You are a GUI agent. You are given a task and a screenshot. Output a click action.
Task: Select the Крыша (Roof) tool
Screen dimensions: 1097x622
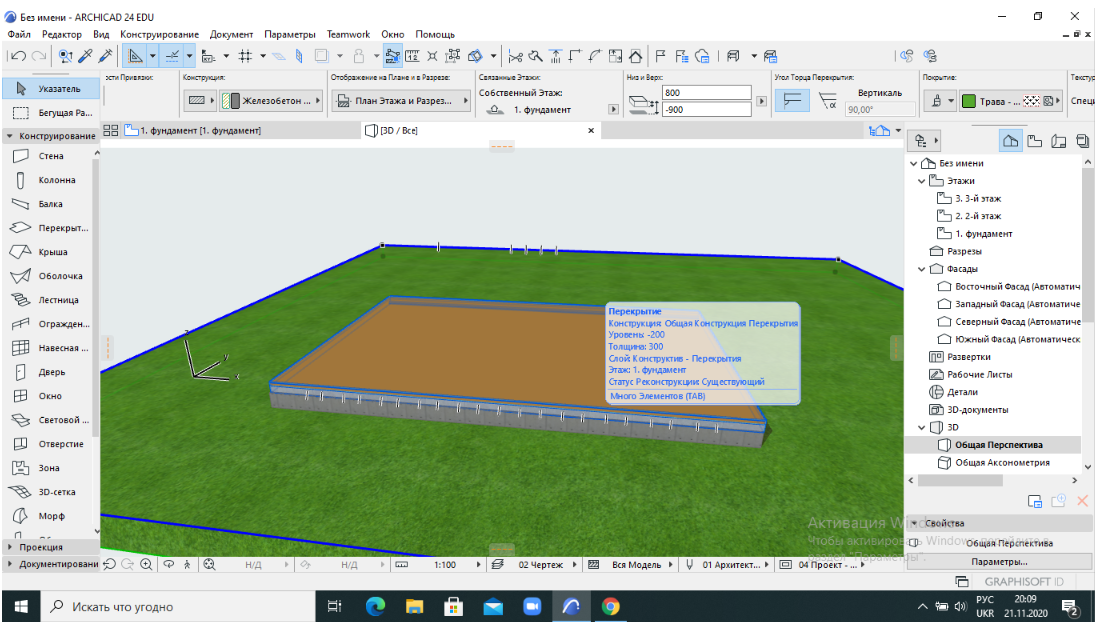52,252
